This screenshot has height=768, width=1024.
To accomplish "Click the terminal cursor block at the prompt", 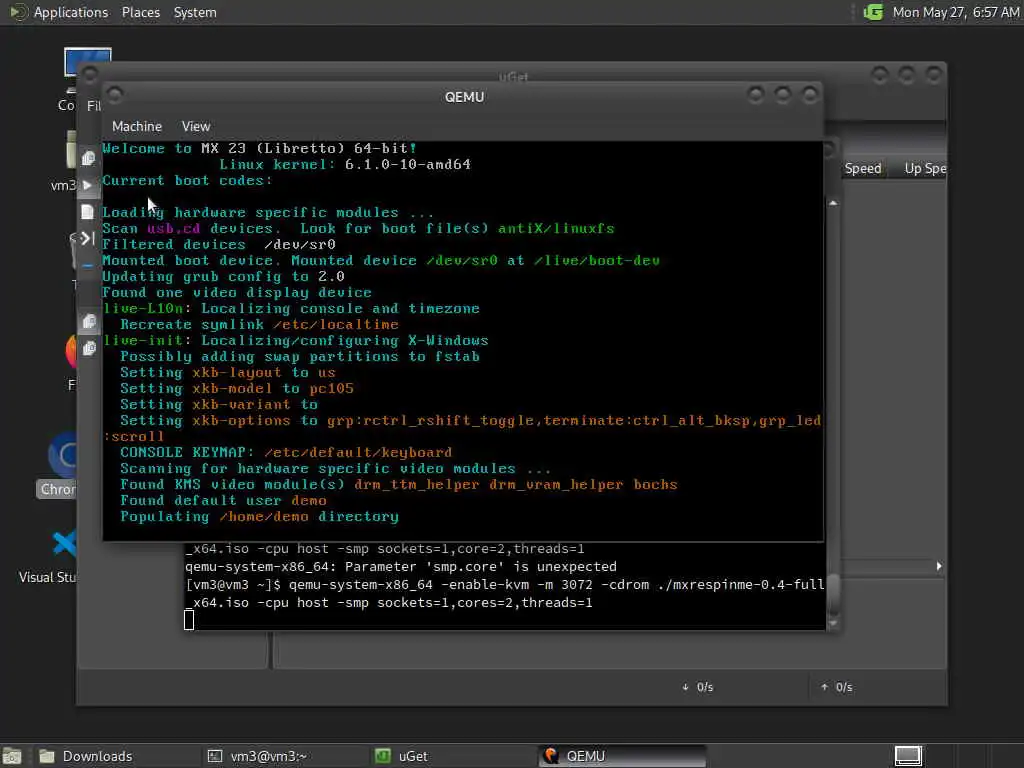I will [x=189, y=620].
